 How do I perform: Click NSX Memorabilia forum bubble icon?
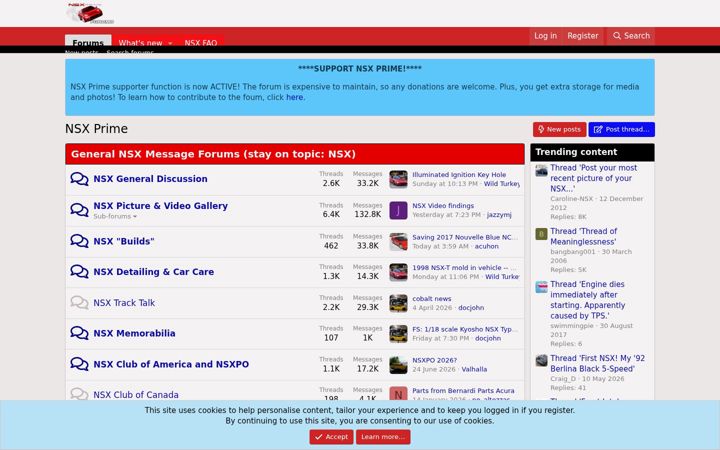[79, 333]
